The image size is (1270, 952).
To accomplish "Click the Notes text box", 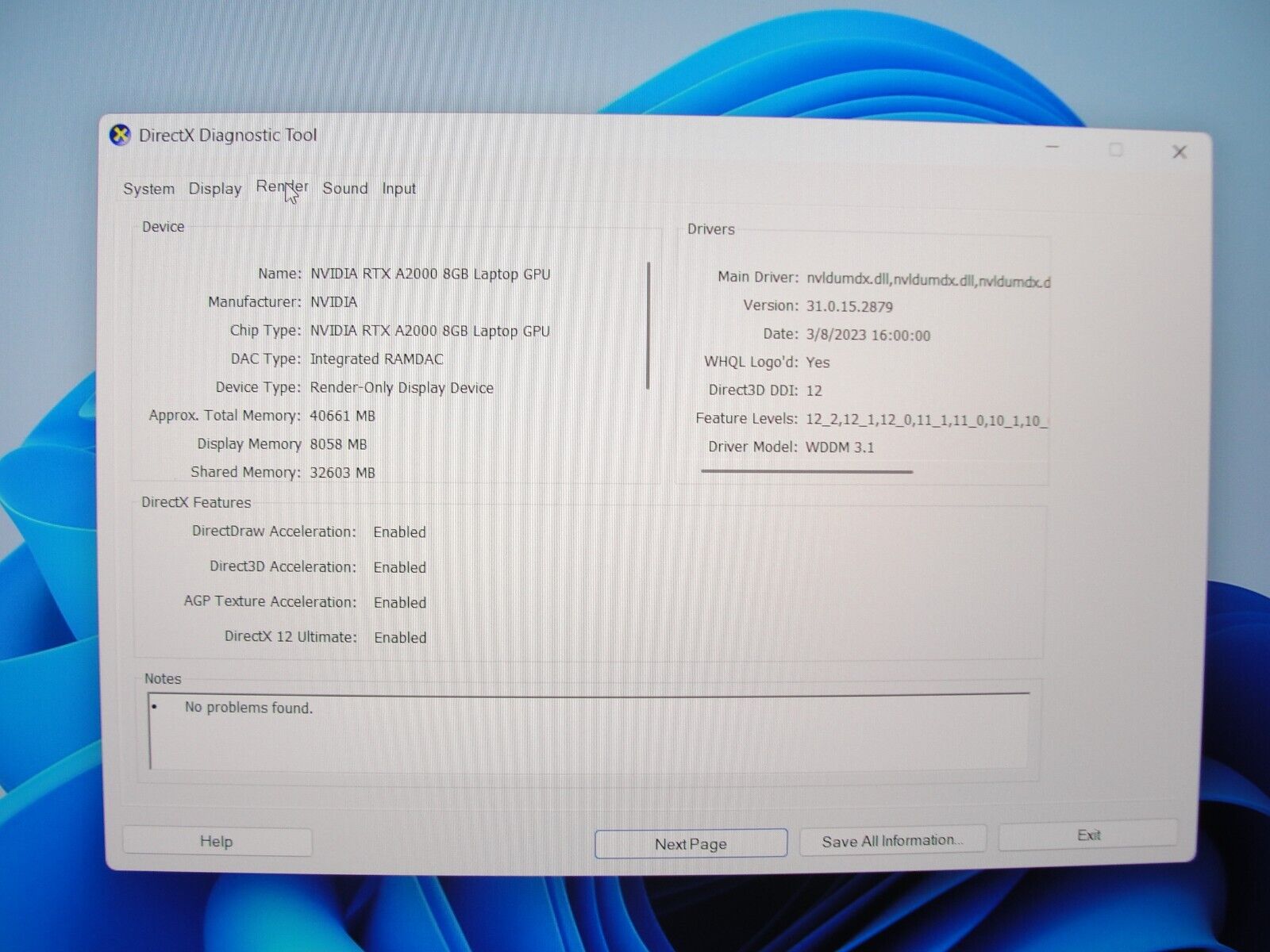I will [588, 731].
